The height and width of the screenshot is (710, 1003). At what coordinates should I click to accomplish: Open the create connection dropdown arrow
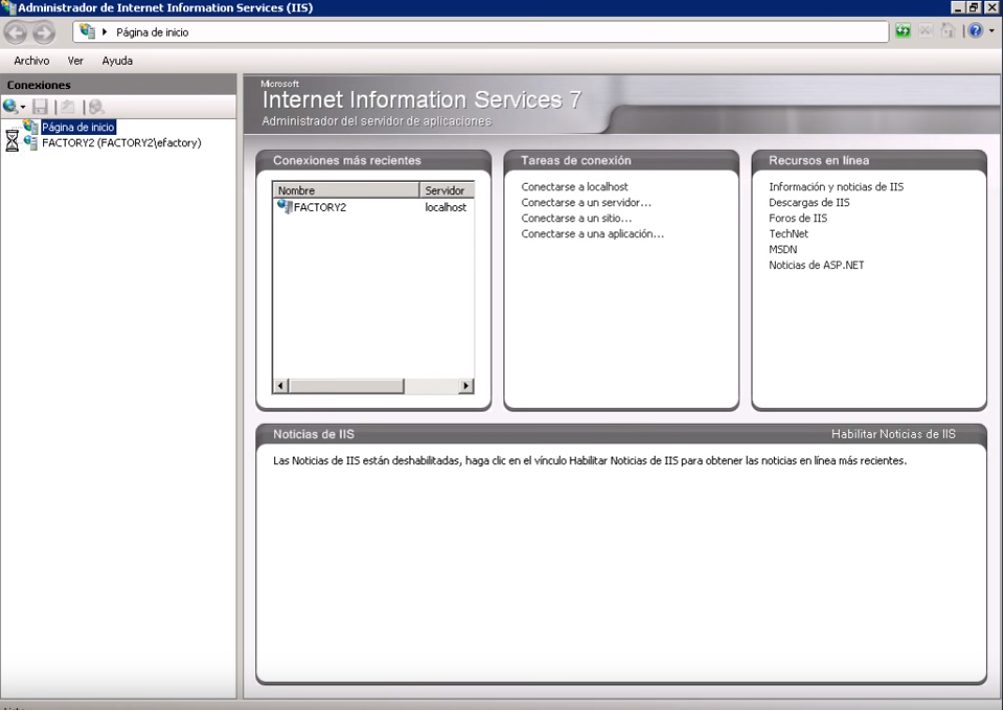(23, 107)
